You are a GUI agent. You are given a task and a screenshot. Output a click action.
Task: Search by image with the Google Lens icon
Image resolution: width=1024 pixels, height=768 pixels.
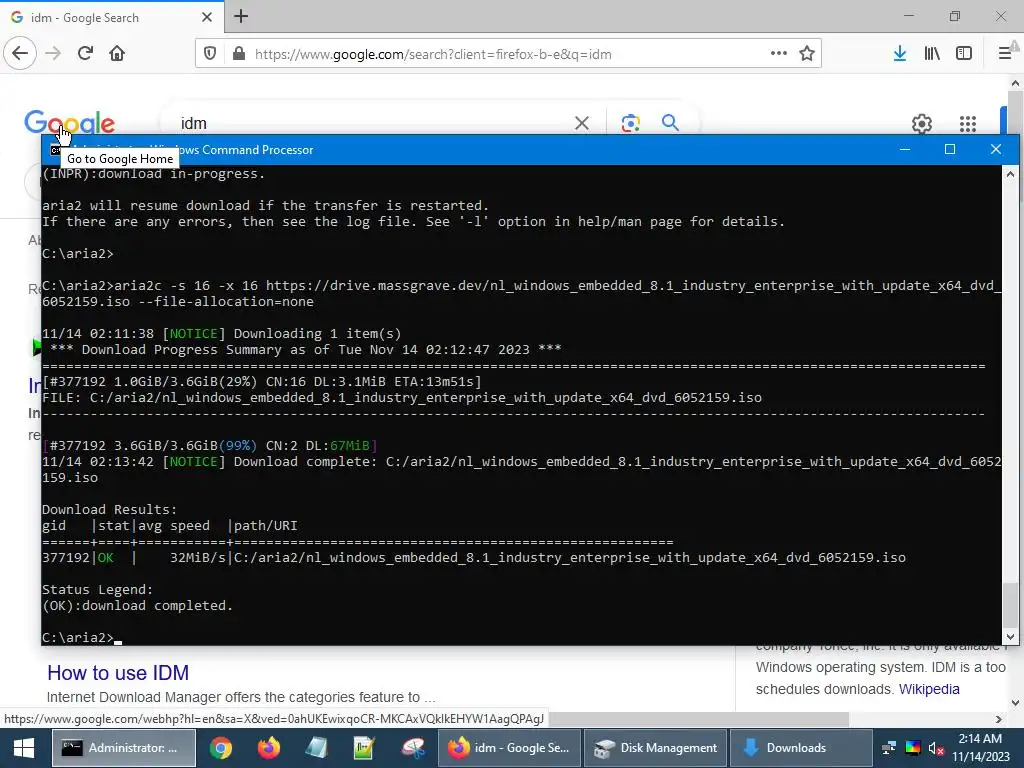coord(630,123)
